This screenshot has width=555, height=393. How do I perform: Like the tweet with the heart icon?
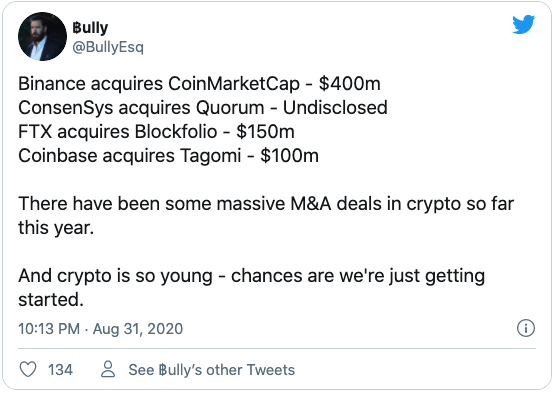coord(28,369)
